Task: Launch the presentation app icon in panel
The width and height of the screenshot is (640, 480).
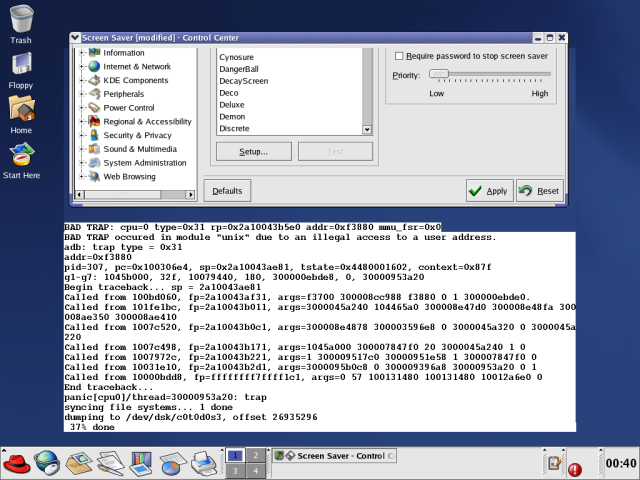Action: [x=141, y=463]
